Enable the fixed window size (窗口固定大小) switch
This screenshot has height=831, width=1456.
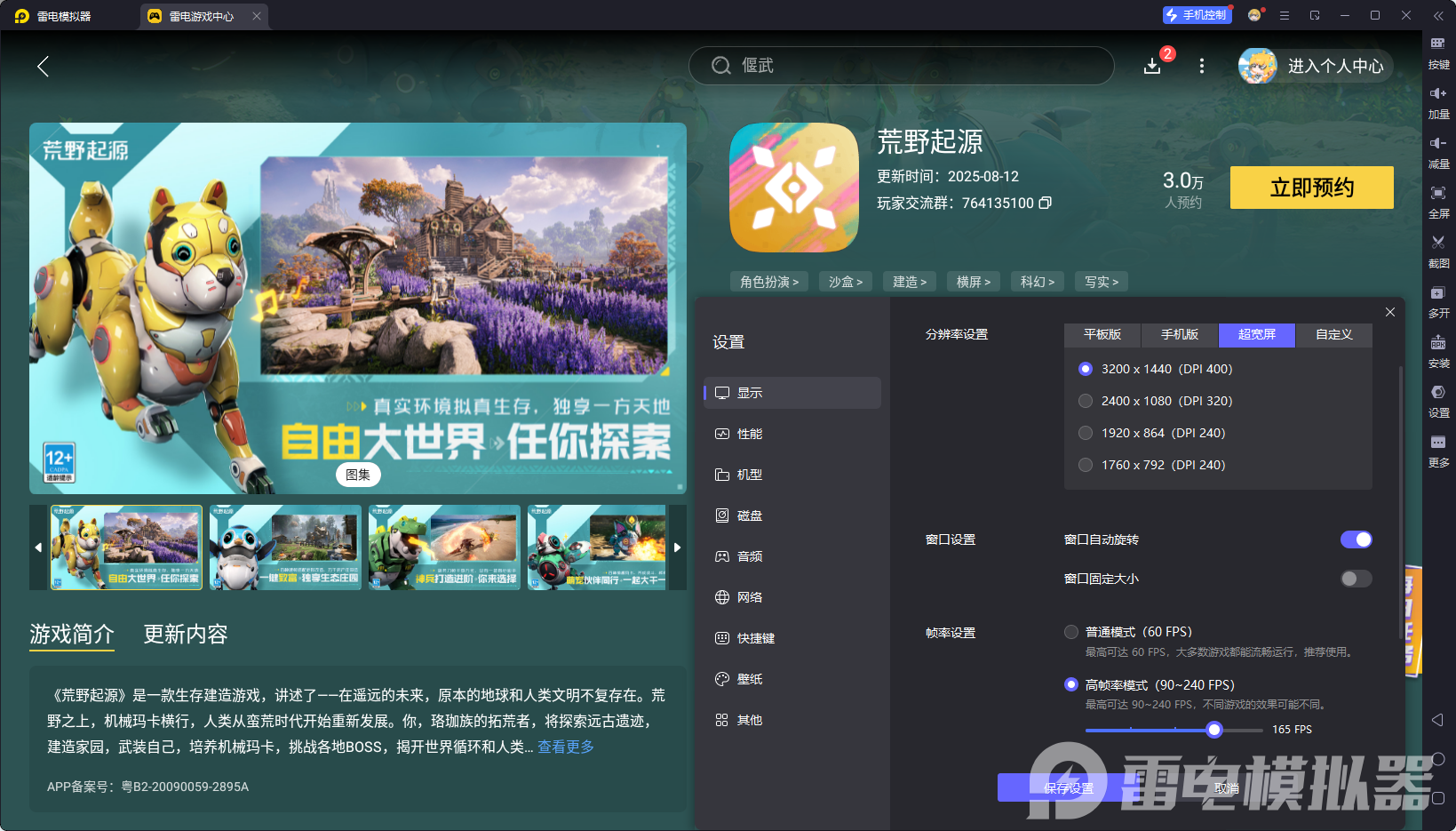(x=1356, y=579)
